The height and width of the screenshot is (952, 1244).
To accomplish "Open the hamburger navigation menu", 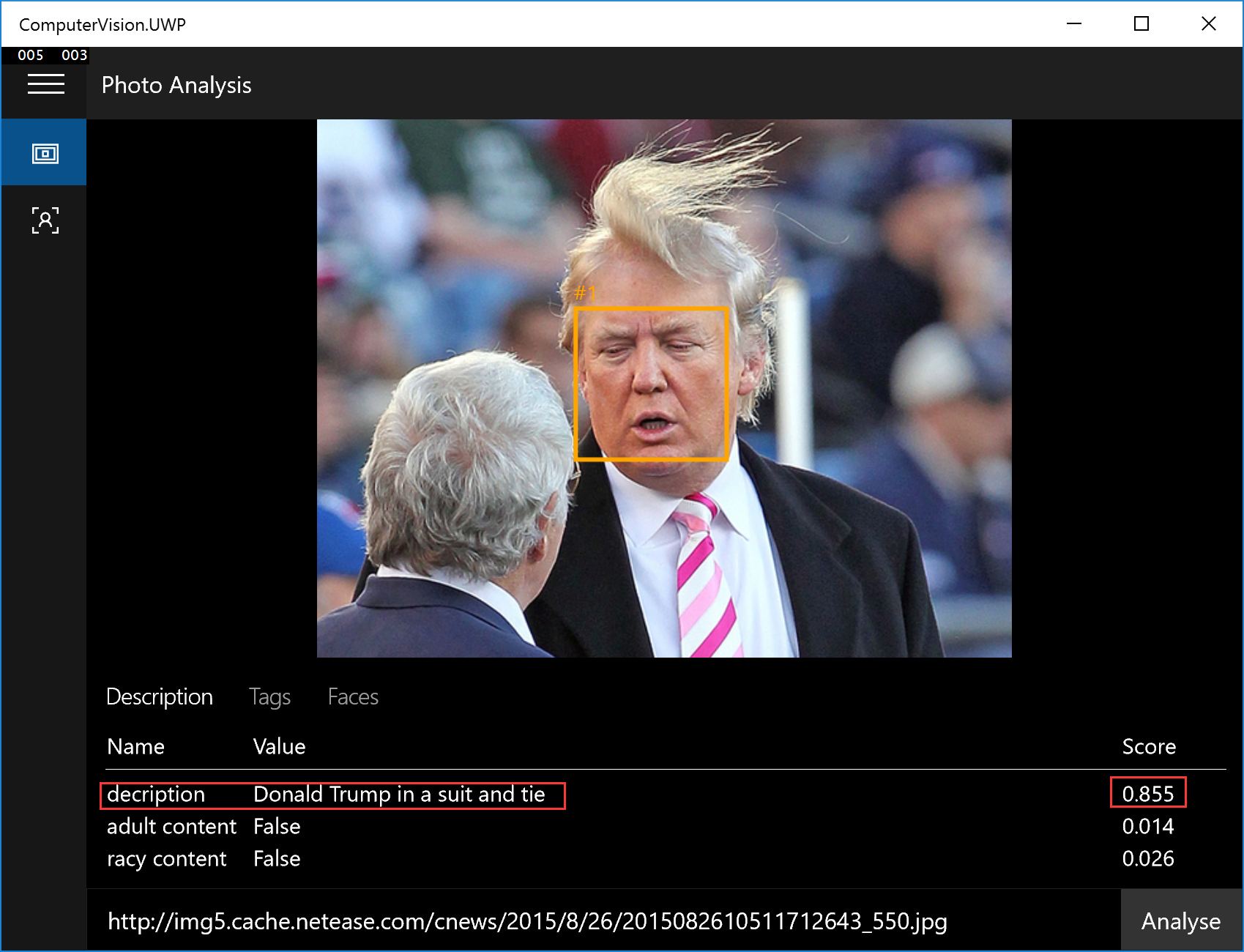I will [45, 85].
